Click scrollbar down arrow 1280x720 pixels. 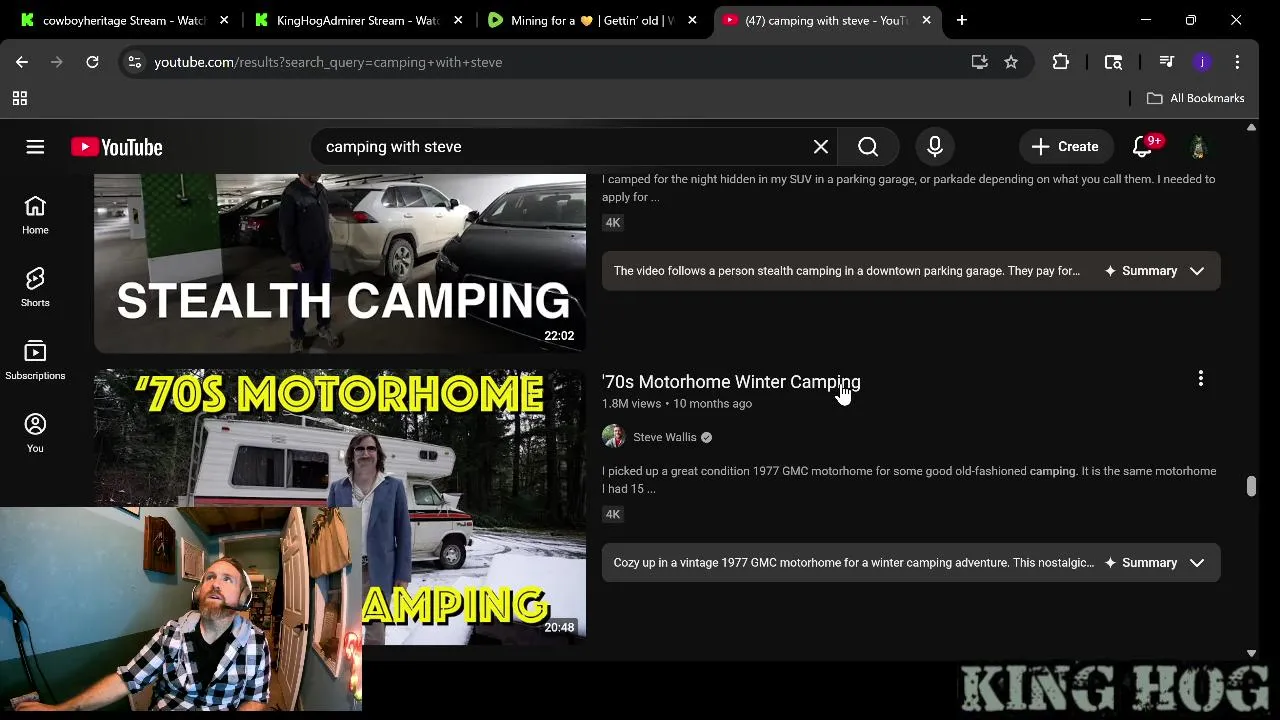click(1251, 653)
